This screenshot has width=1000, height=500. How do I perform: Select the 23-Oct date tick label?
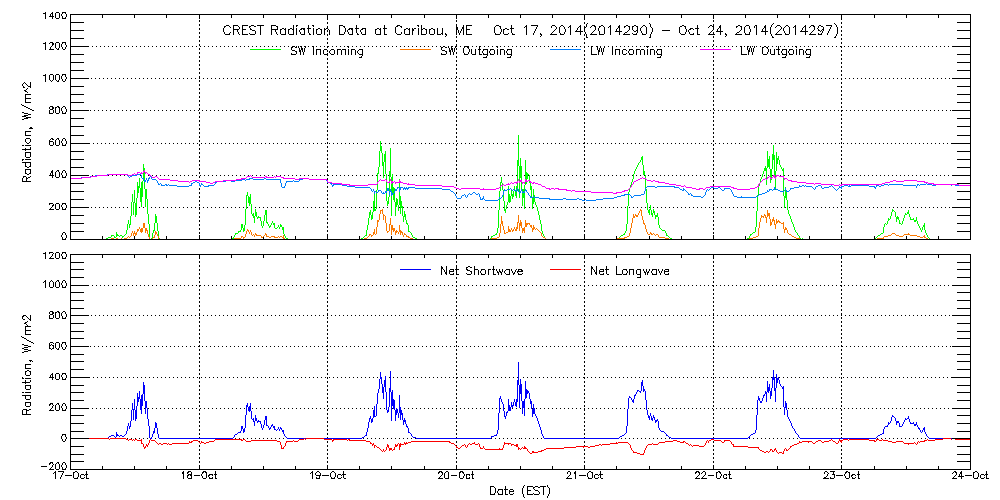841,477
